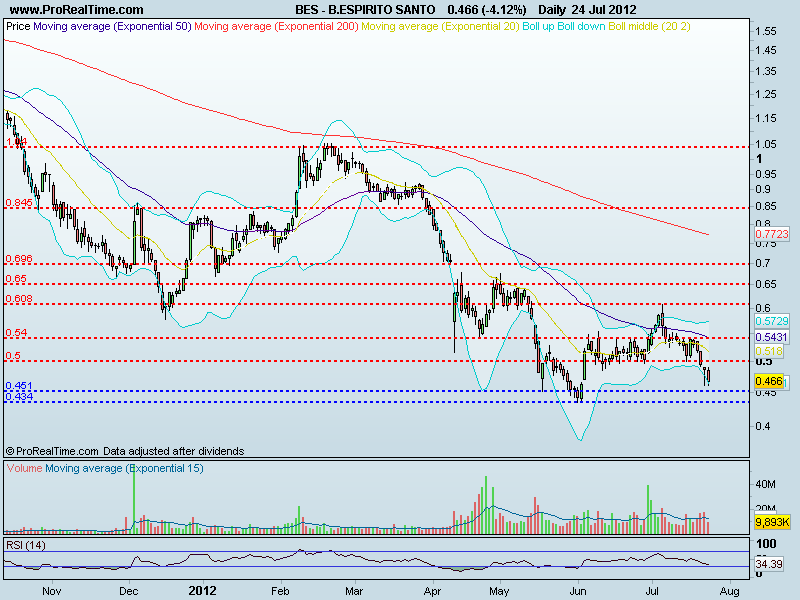Click the Jun label on time axis
The width and height of the screenshot is (800, 600).
tap(578, 591)
